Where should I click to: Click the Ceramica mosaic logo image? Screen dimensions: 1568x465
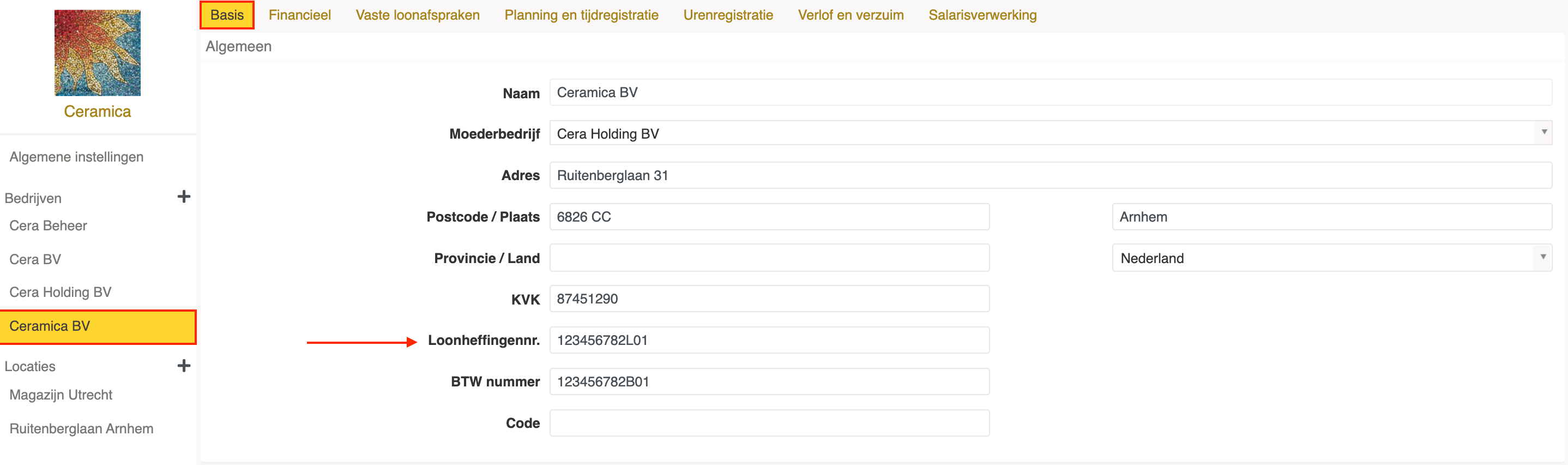coord(98,52)
